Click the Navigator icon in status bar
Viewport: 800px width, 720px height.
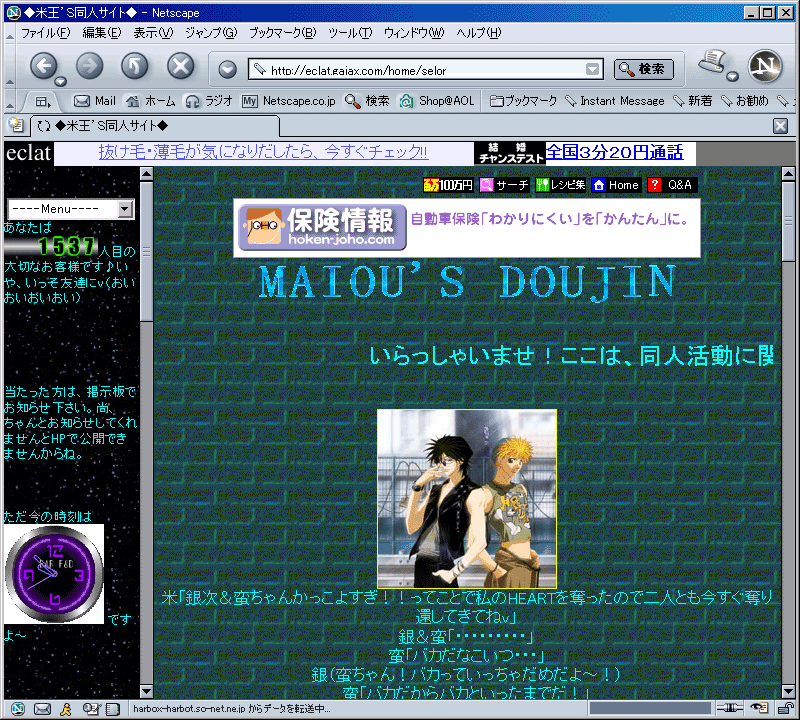(x=18, y=709)
